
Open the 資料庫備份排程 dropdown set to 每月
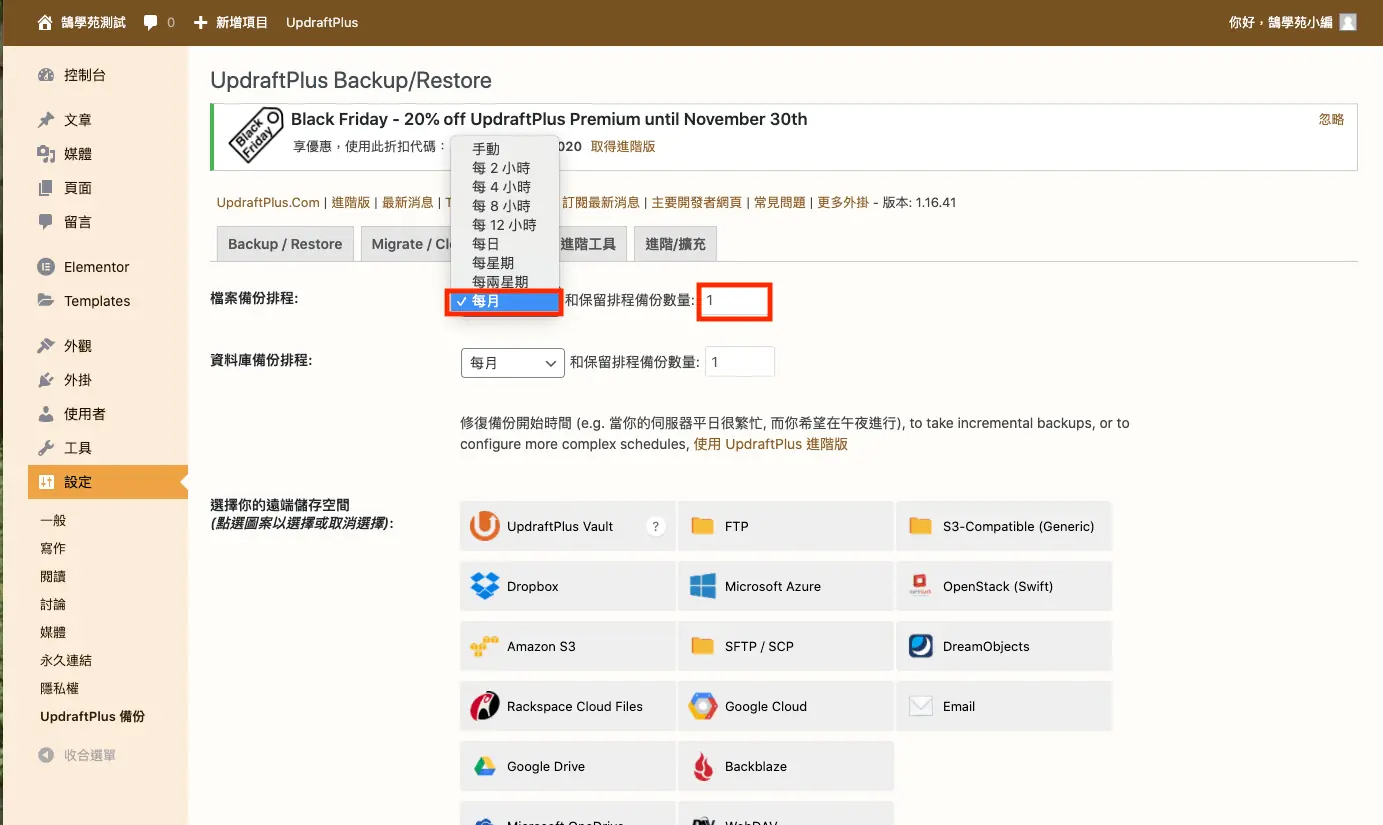click(x=513, y=363)
